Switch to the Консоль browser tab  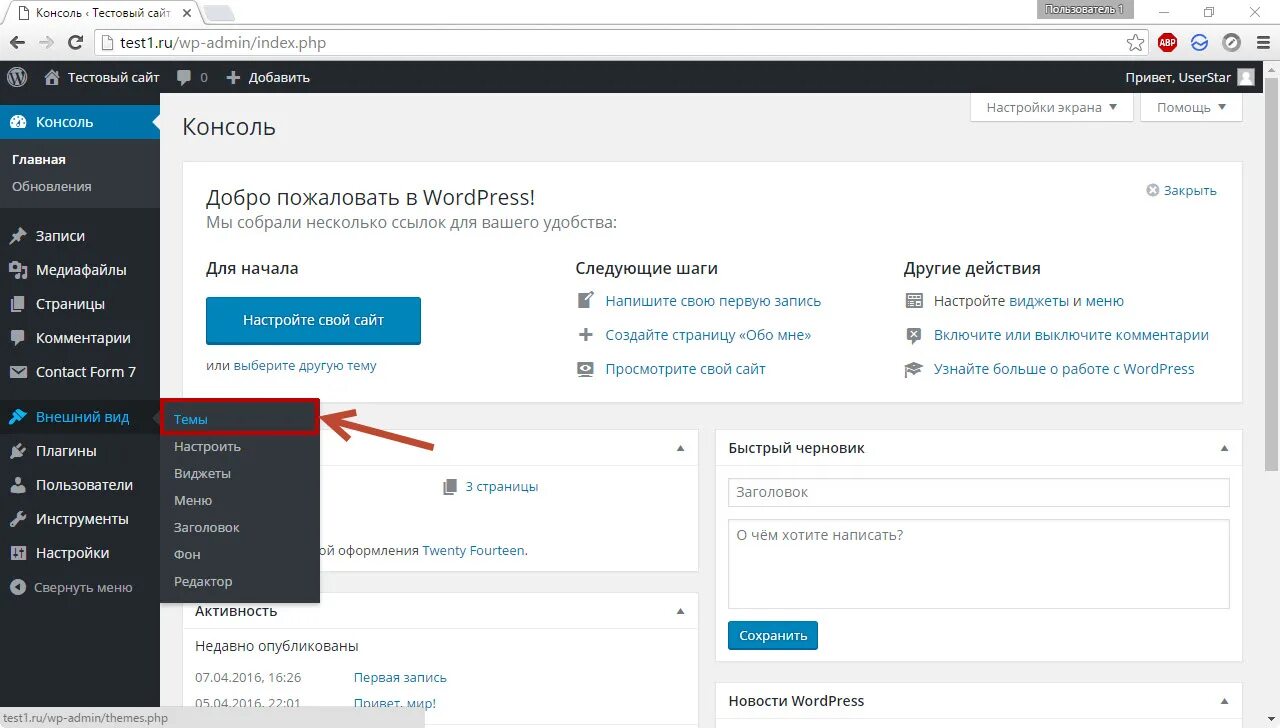(x=105, y=12)
